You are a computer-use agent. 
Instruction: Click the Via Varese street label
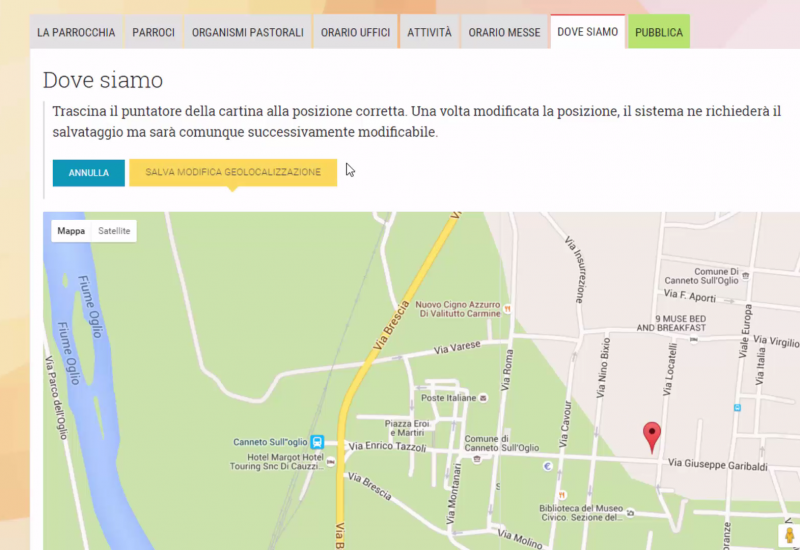(x=457, y=347)
